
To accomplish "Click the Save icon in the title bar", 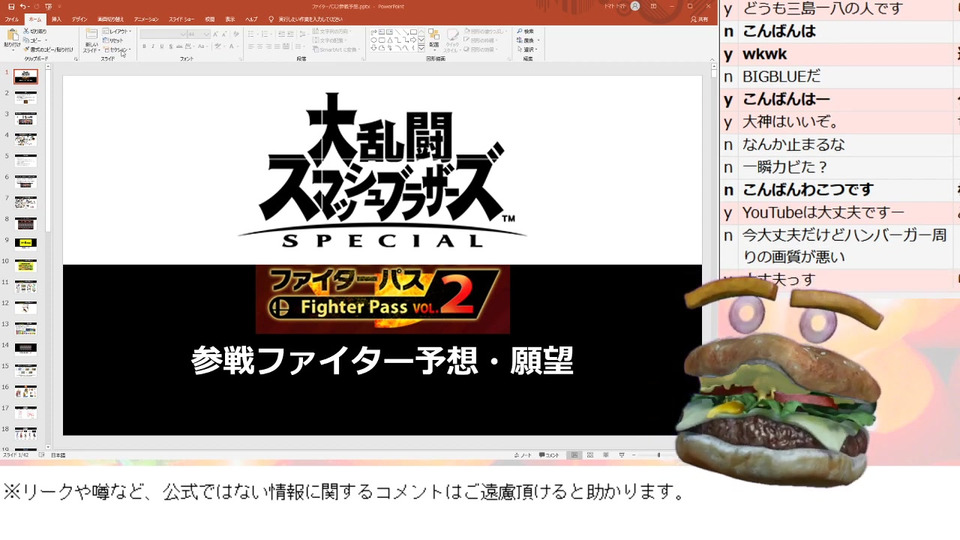I will [11, 7].
